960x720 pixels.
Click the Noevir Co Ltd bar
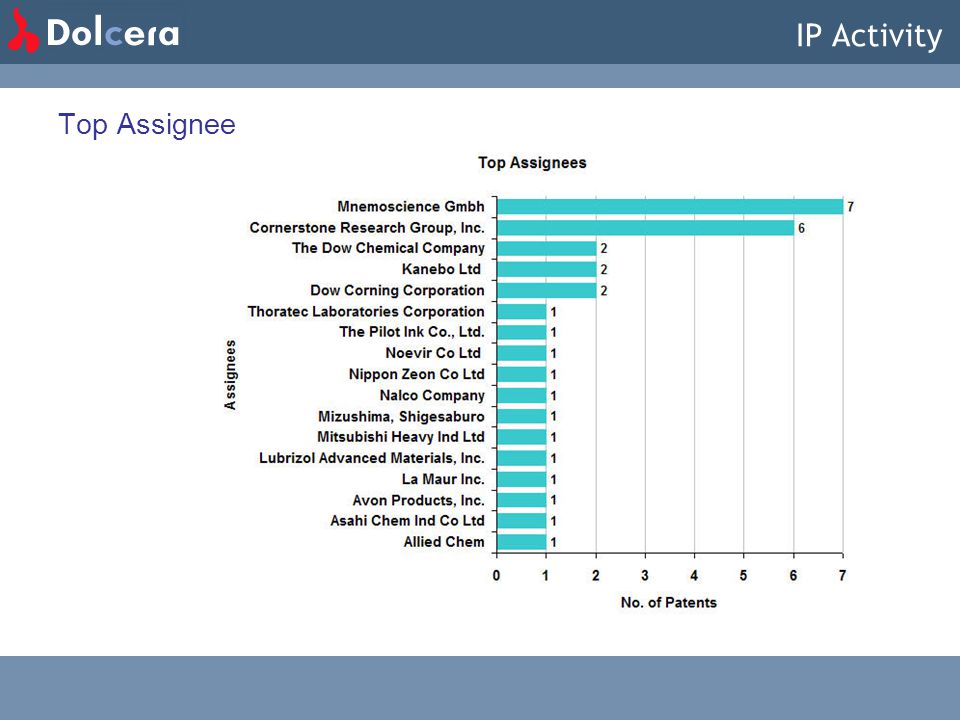coord(521,353)
